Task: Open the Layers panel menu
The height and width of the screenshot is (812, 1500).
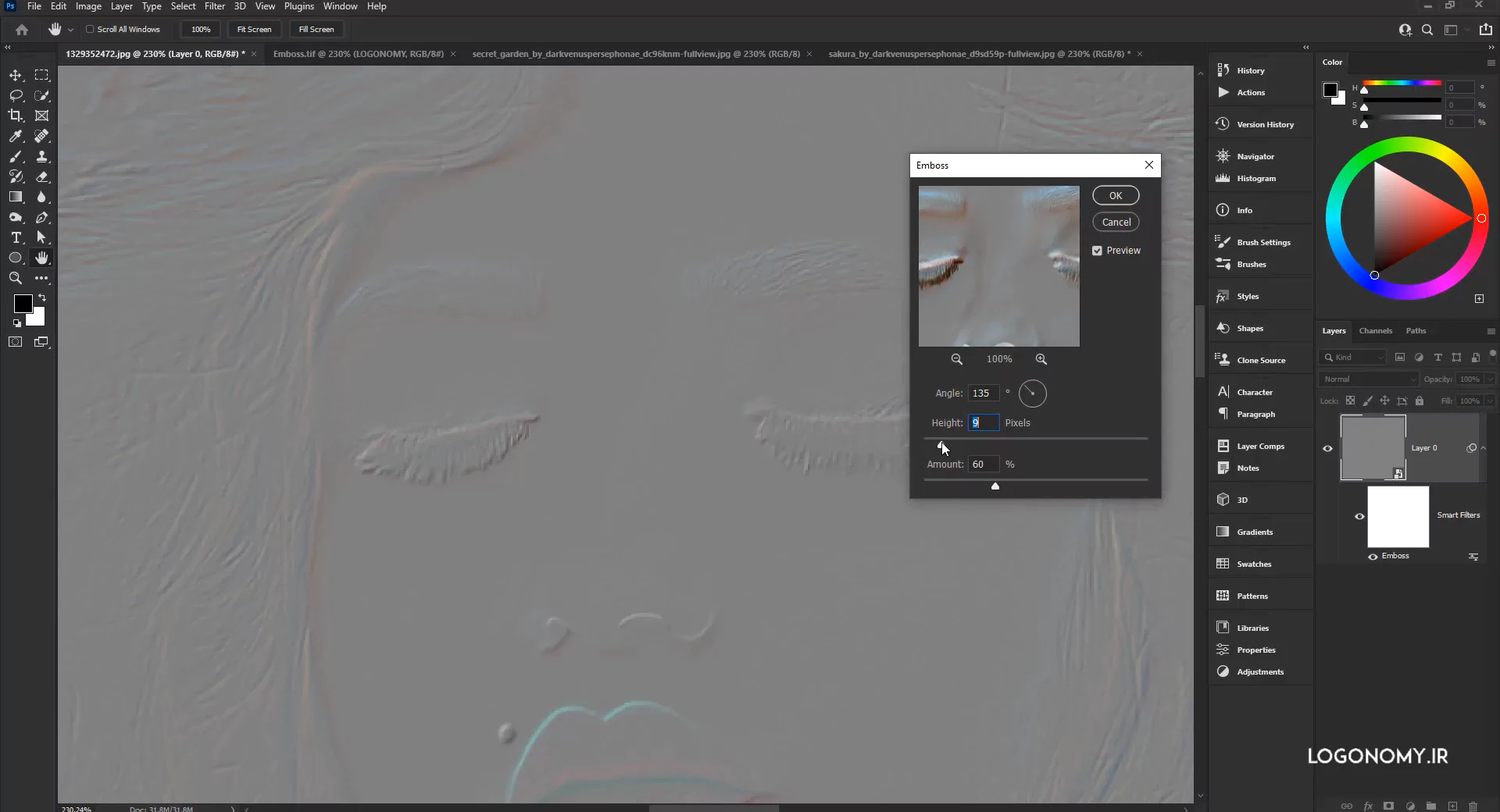Action: (1491, 331)
